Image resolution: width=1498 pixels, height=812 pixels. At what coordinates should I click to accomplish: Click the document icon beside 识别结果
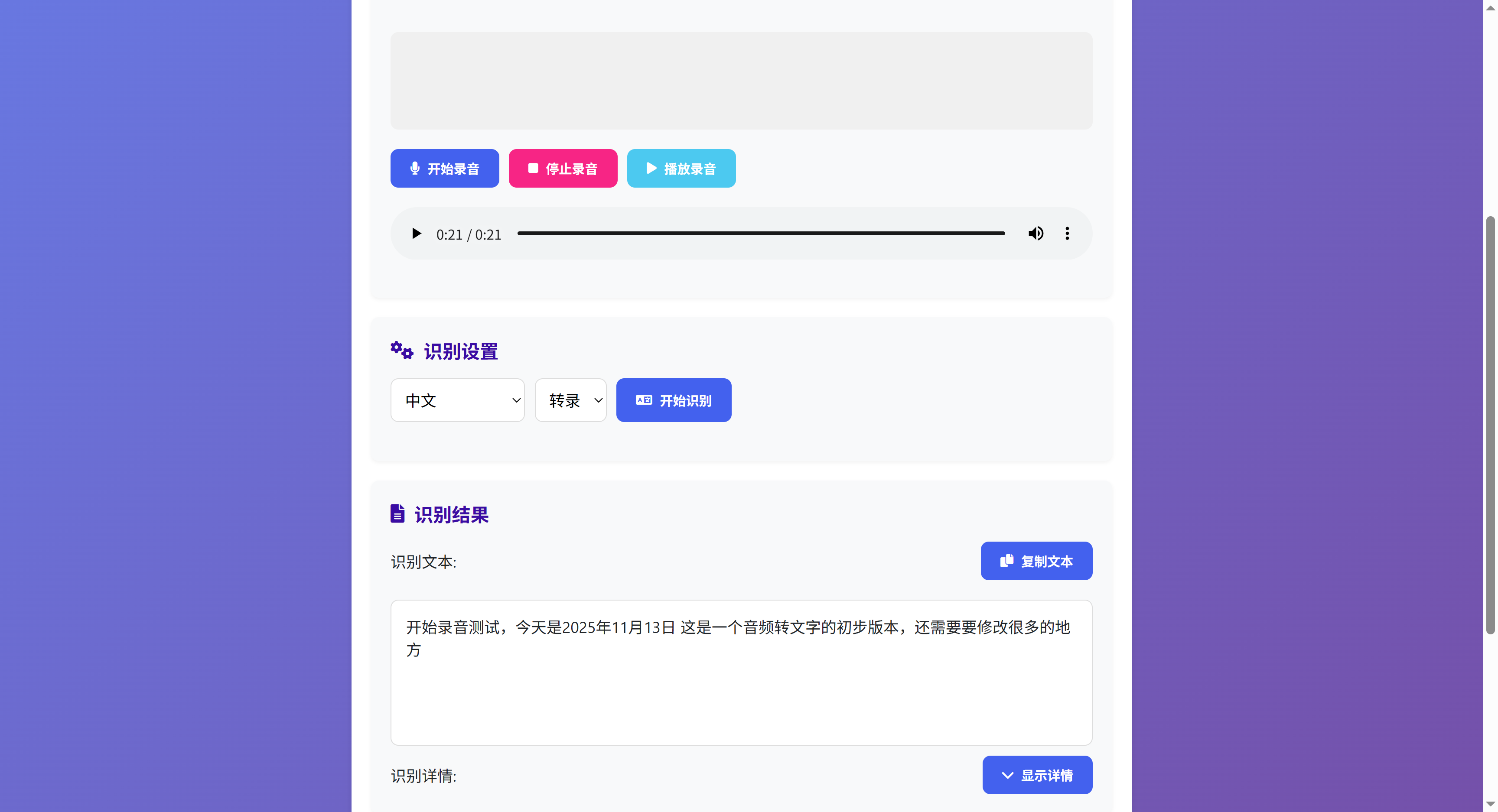397,514
